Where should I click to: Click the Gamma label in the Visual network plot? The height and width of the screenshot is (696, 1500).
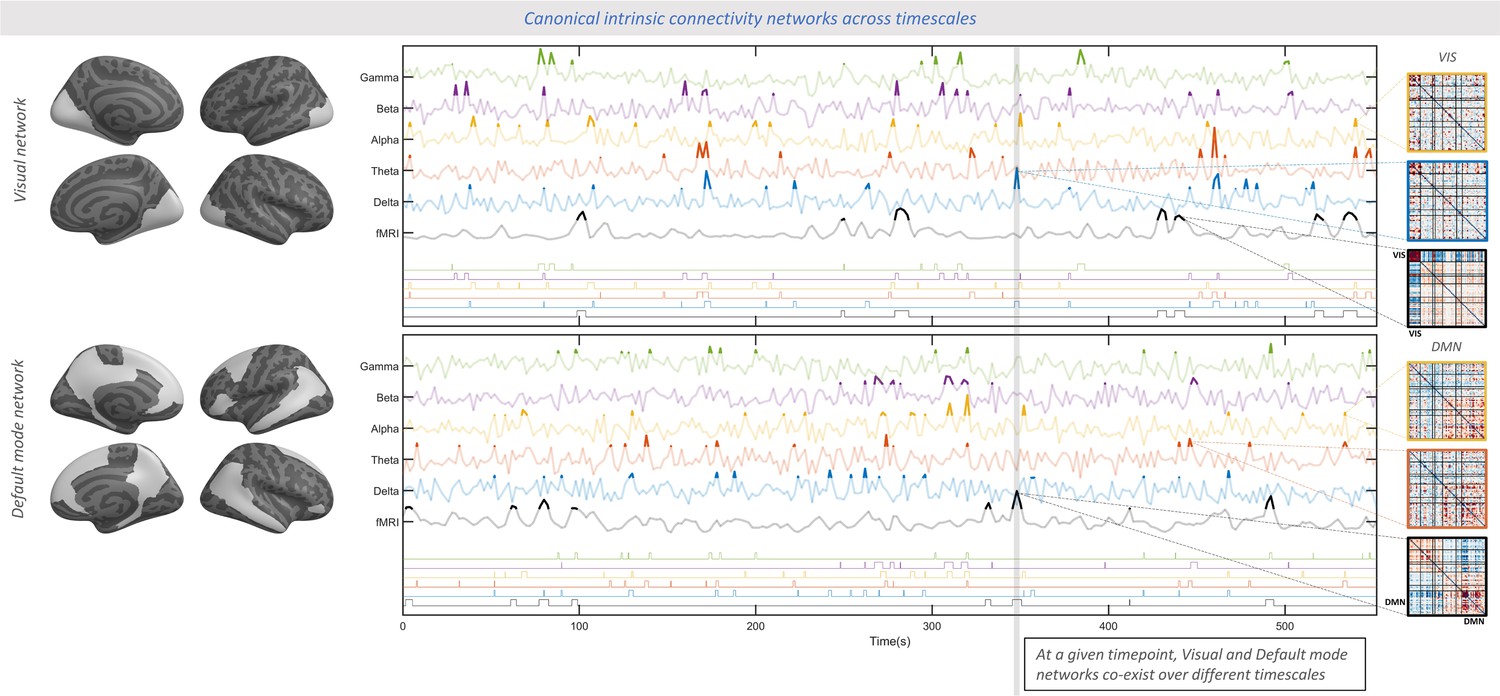coord(380,77)
